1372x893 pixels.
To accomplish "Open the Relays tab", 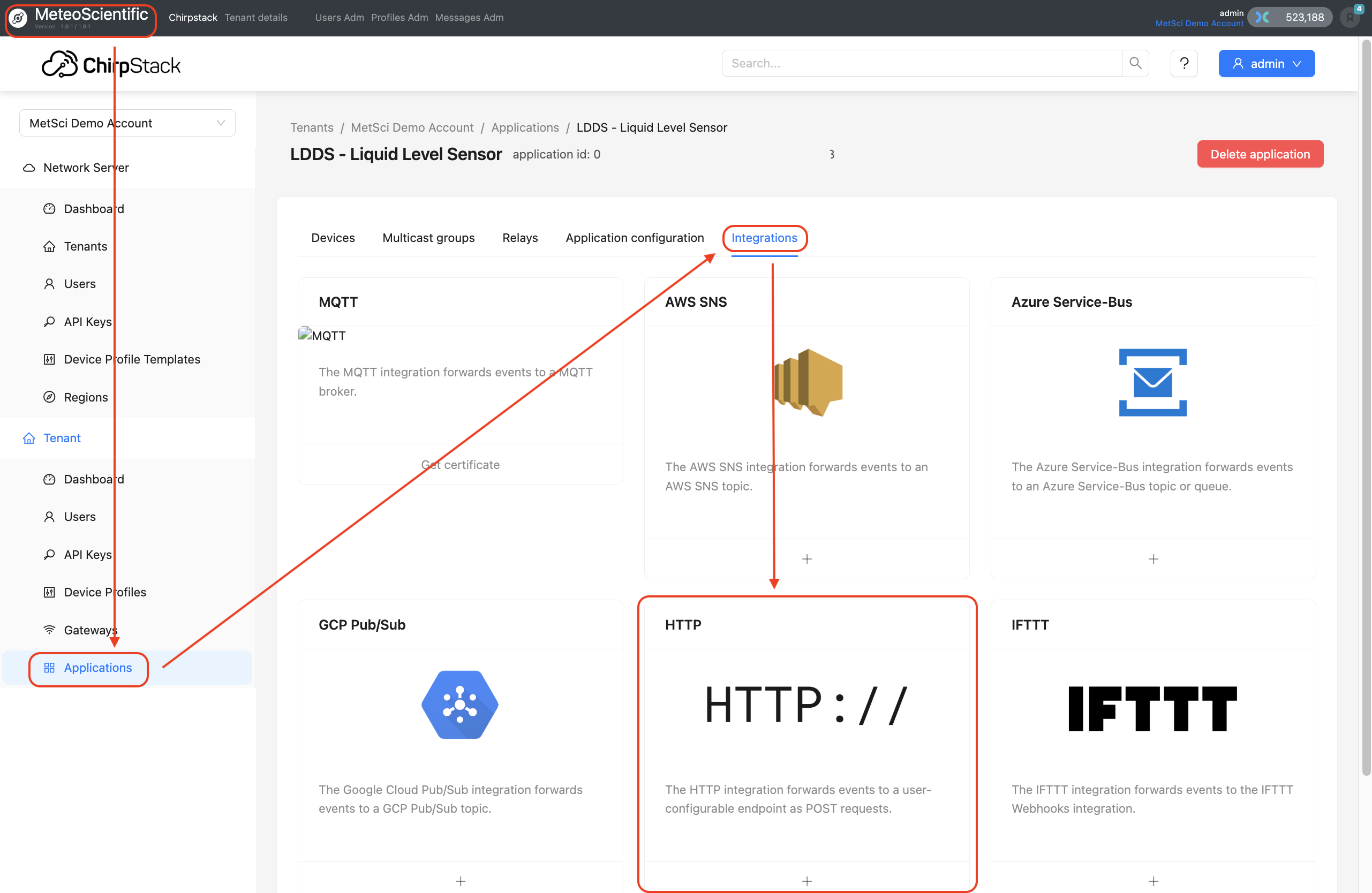I will tap(520, 238).
